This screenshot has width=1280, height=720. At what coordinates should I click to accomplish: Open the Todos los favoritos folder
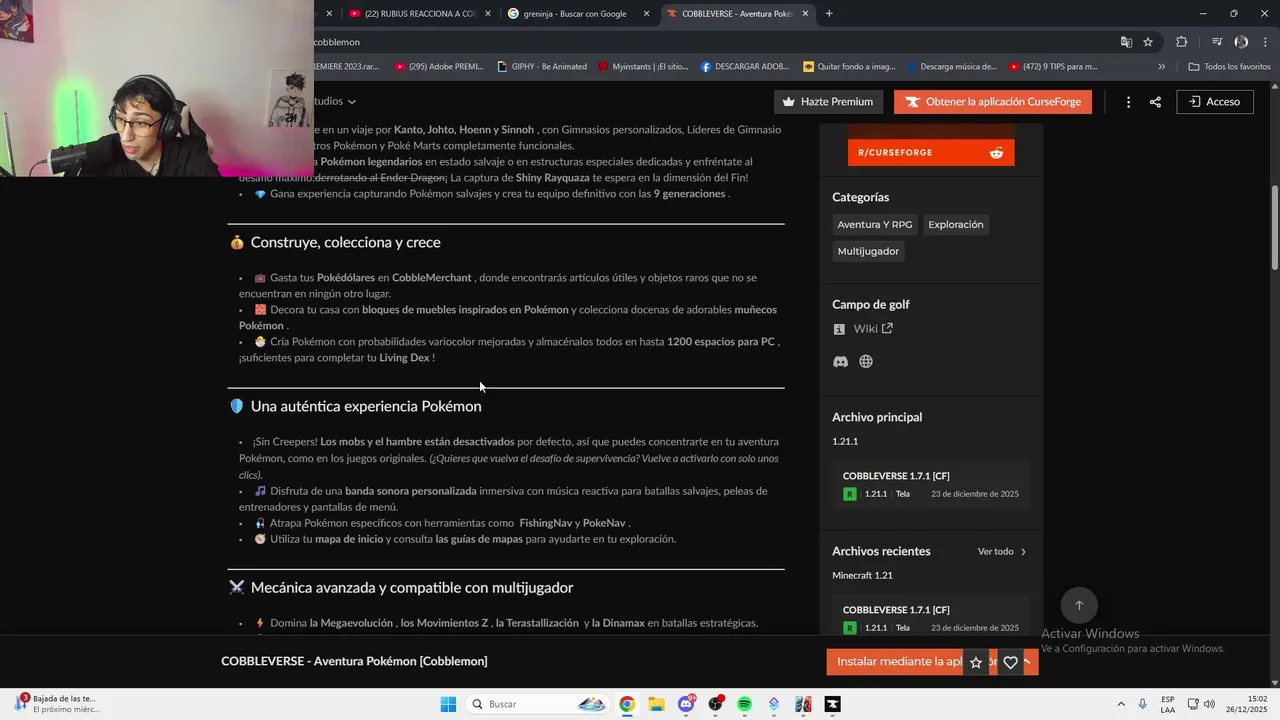[1229, 67]
